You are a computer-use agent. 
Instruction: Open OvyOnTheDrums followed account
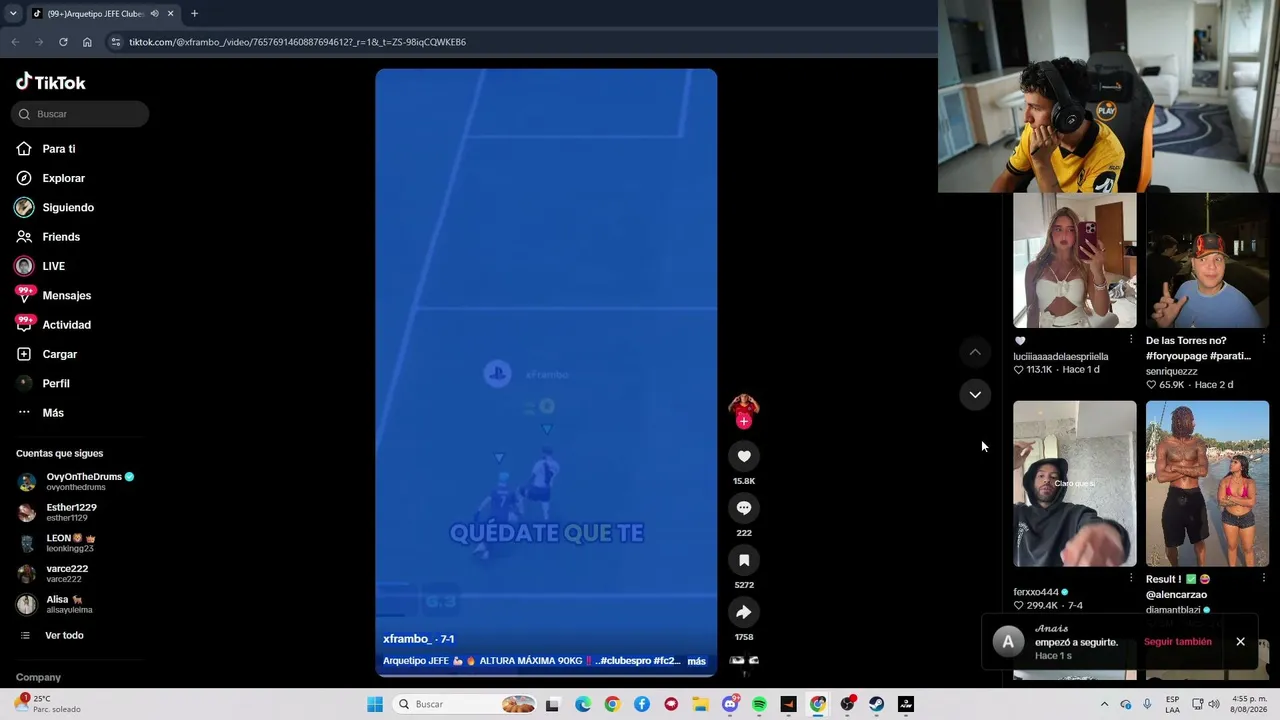(78, 481)
